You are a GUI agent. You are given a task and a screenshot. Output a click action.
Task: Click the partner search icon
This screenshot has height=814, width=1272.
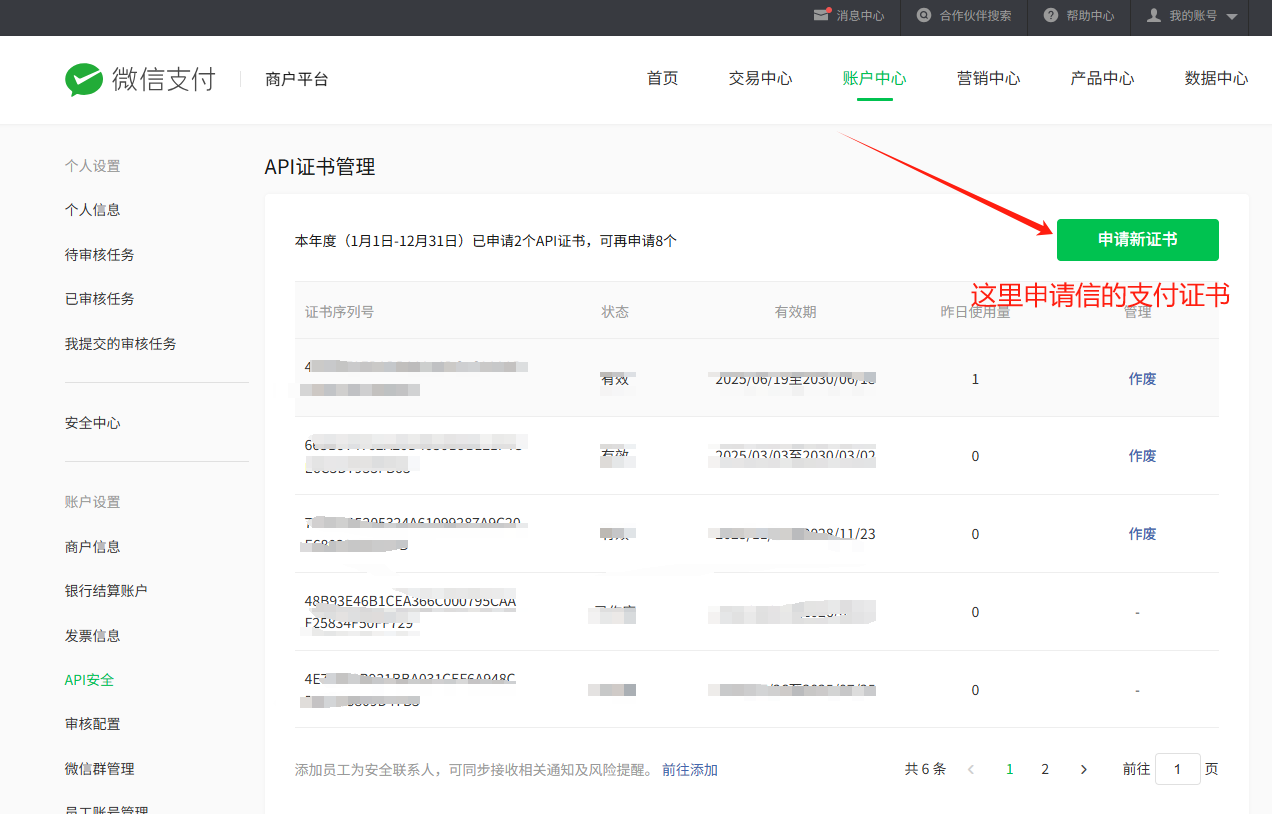coord(924,16)
